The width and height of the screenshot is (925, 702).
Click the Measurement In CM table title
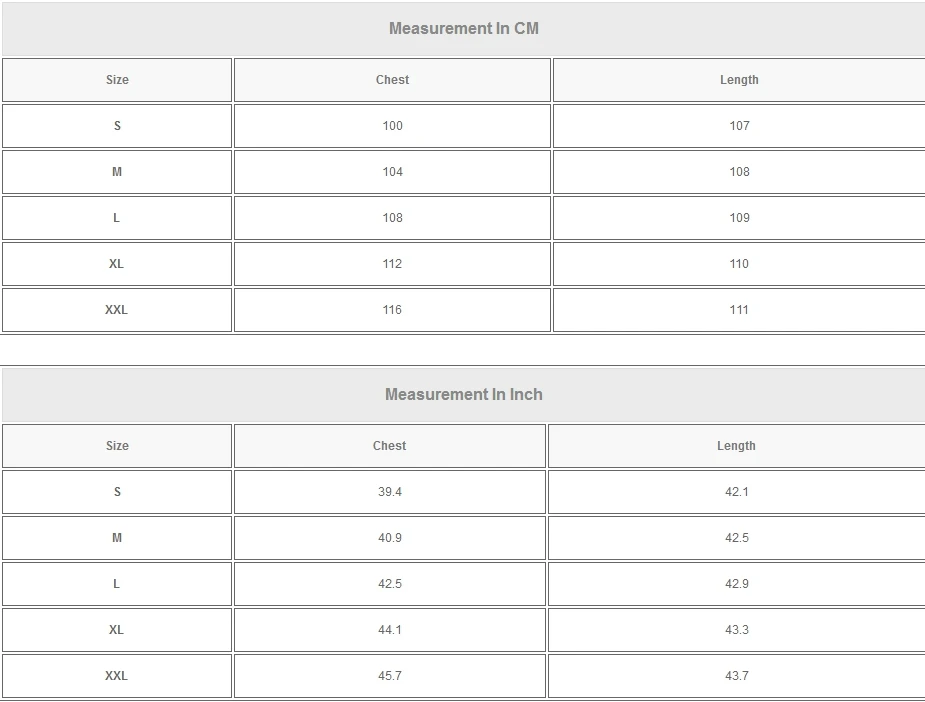(463, 28)
